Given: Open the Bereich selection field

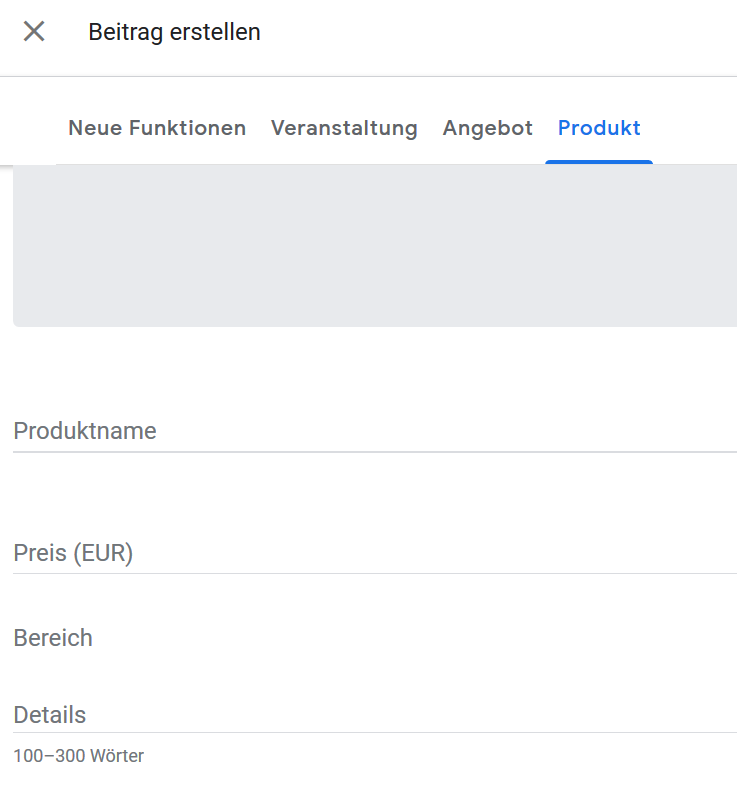Looking at the screenshot, I should (300, 638).
